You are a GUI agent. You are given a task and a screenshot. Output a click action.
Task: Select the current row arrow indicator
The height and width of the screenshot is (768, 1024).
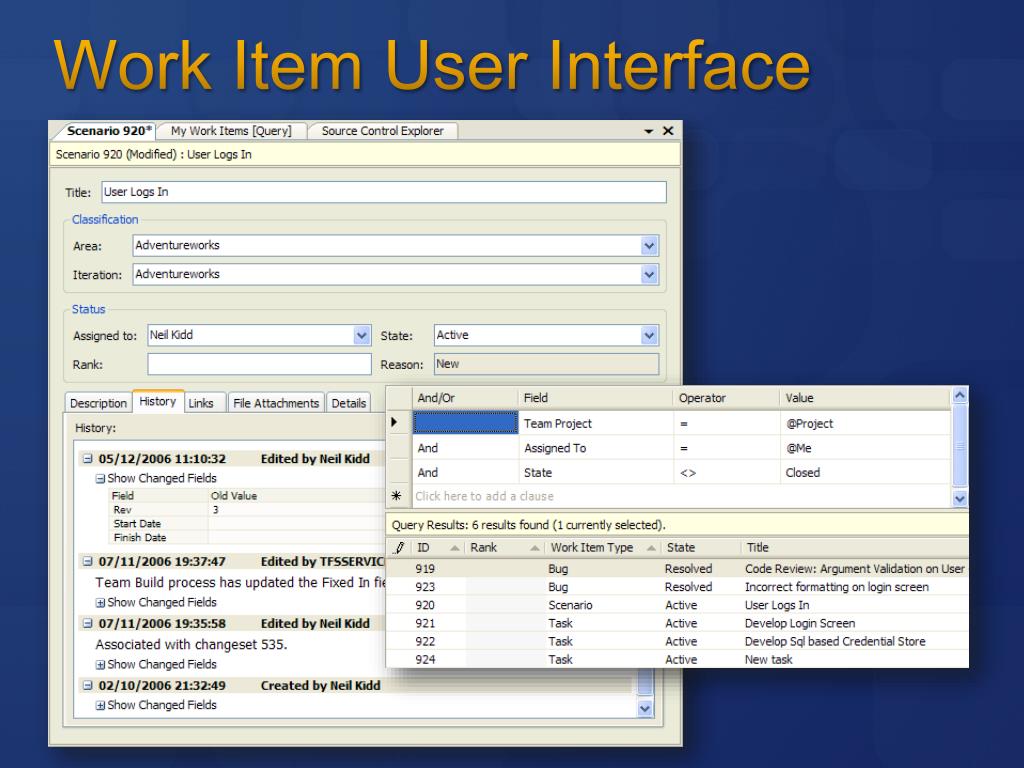tap(395, 423)
